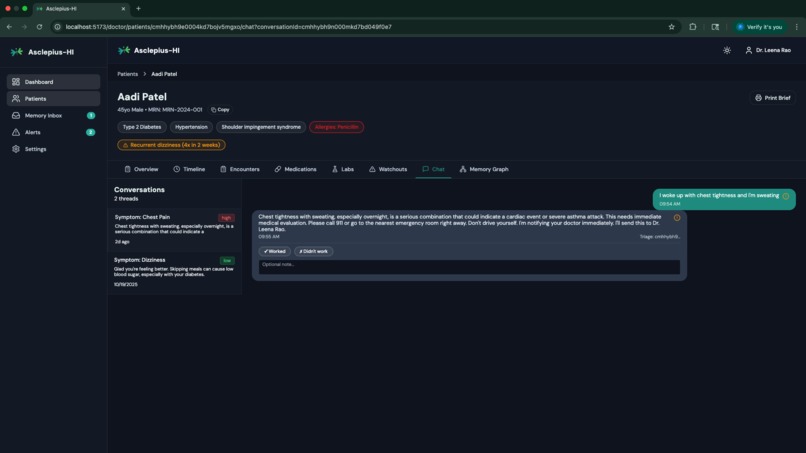Close the Asclepius-HI browser tab
Viewport: 806px width, 453px height.
(x=123, y=9)
